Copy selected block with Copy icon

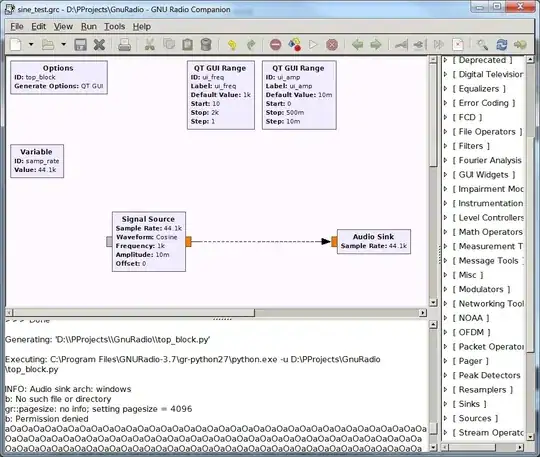click(169, 45)
